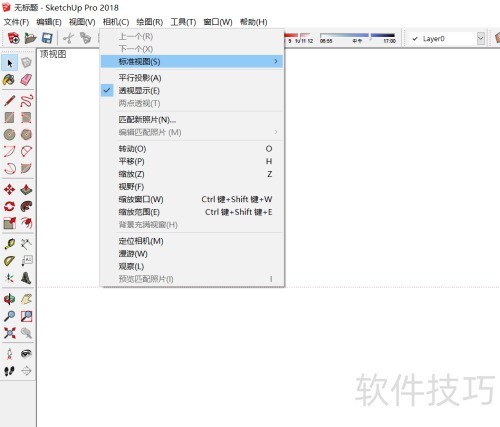This screenshot has width=500, height=427.
Task: Close the 相机(C) menu
Action: click(x=116, y=22)
